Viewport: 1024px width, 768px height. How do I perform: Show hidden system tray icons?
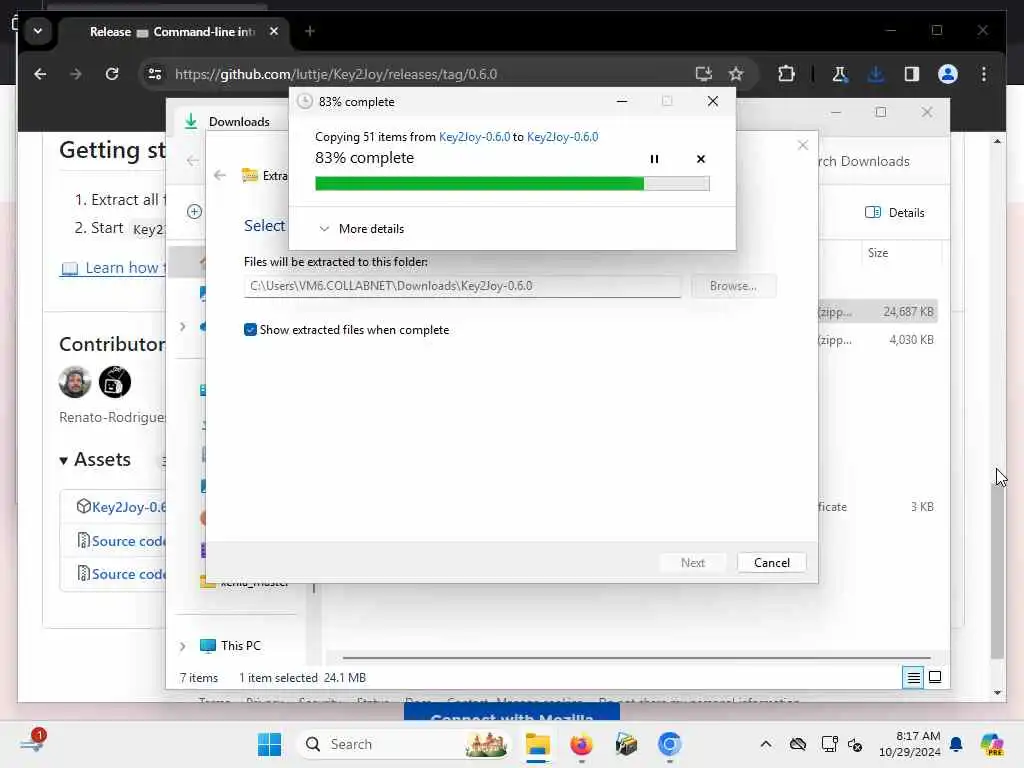pos(766,744)
